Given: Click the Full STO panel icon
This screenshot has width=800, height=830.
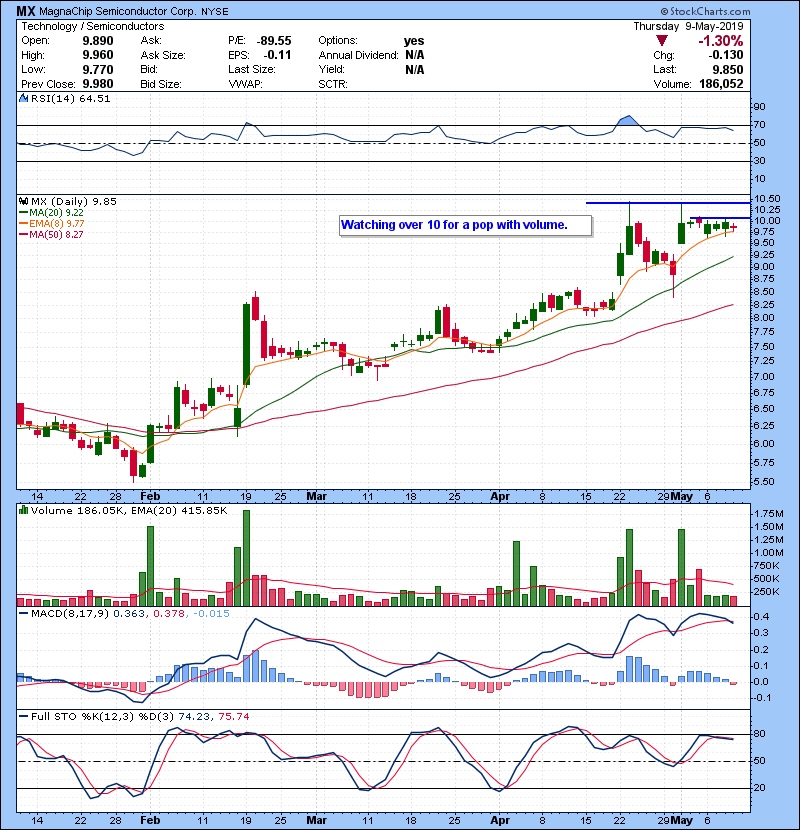Looking at the screenshot, I should [x=24, y=716].
